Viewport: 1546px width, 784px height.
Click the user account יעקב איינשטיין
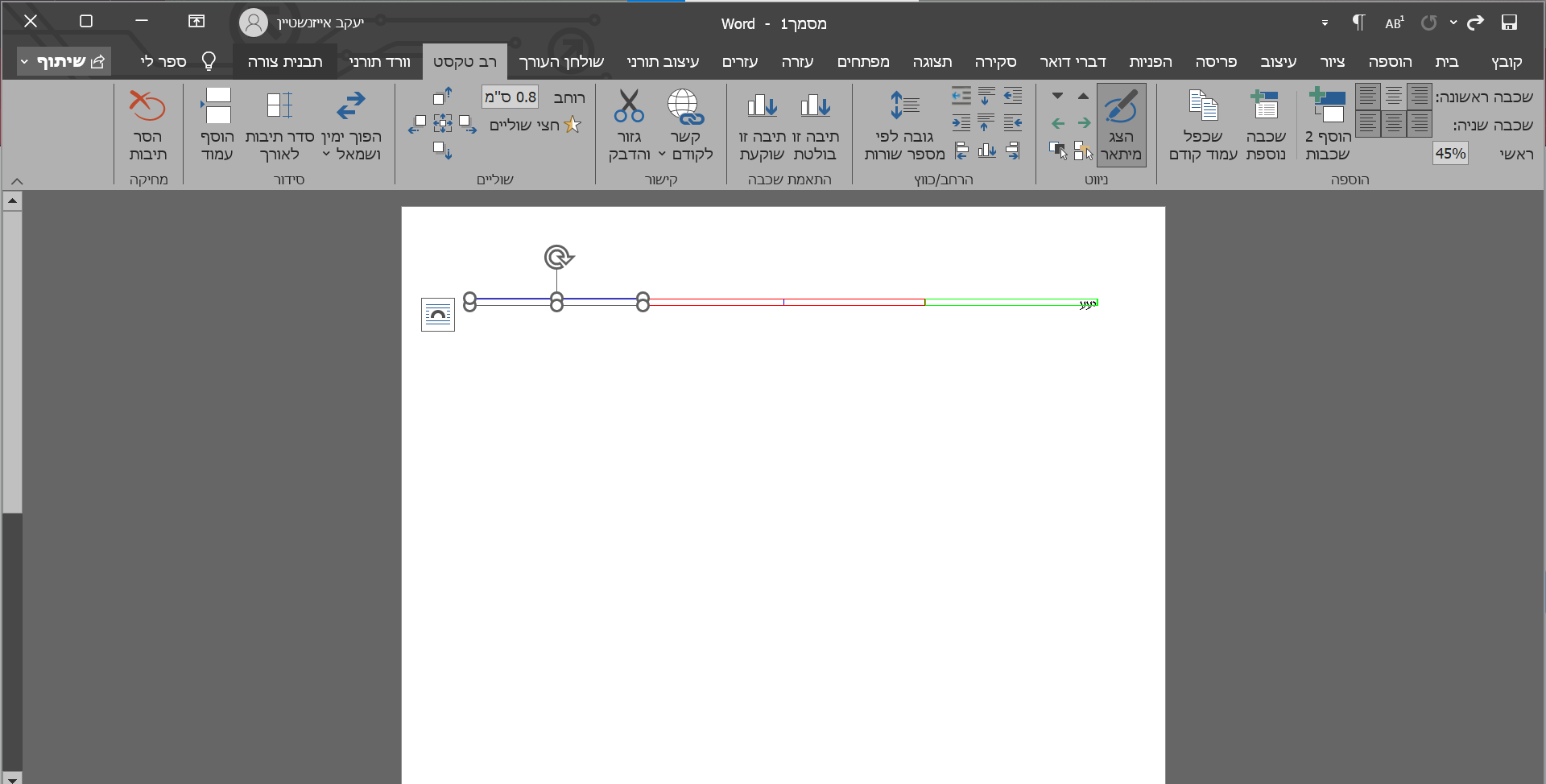[303, 23]
